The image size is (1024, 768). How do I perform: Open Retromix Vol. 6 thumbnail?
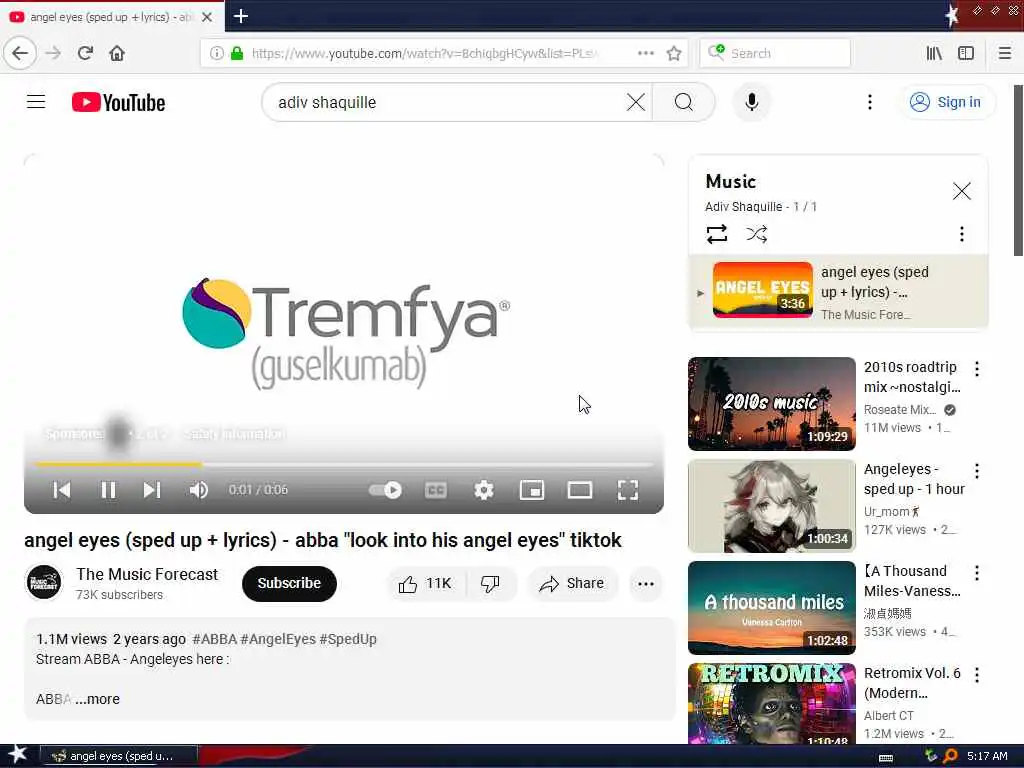pyautogui.click(x=772, y=703)
